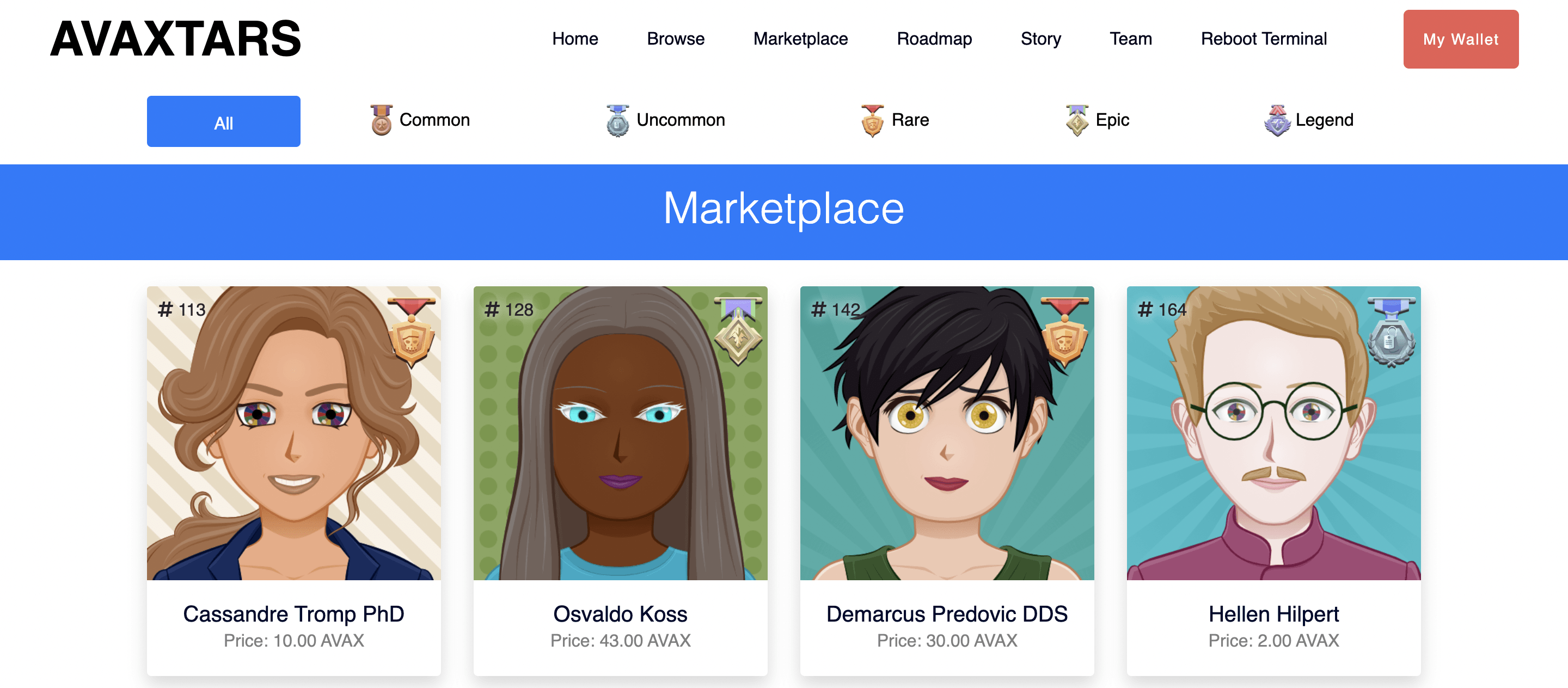Click the Common bronze medal icon

(382, 120)
